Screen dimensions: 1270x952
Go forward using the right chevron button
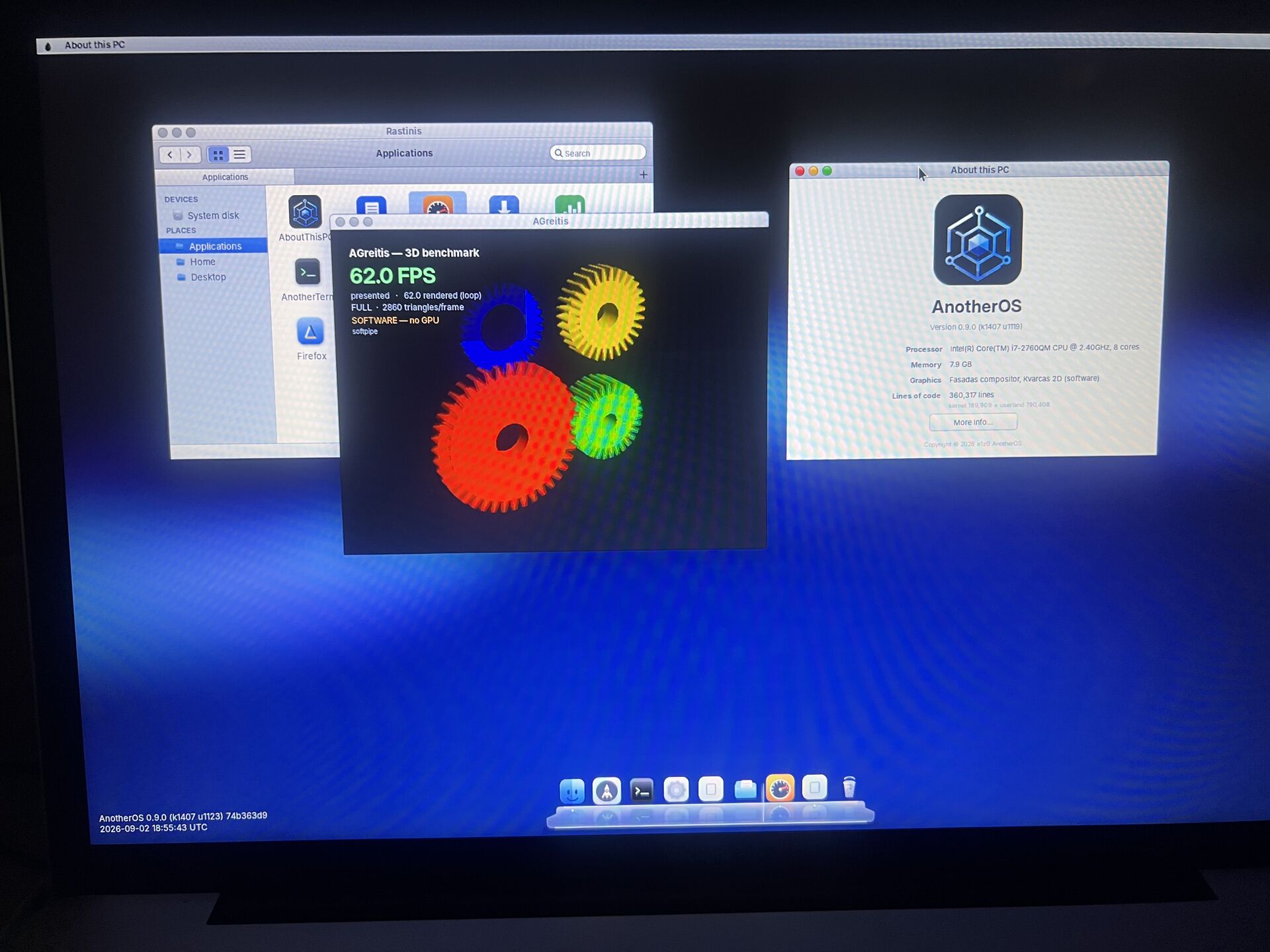(x=190, y=155)
